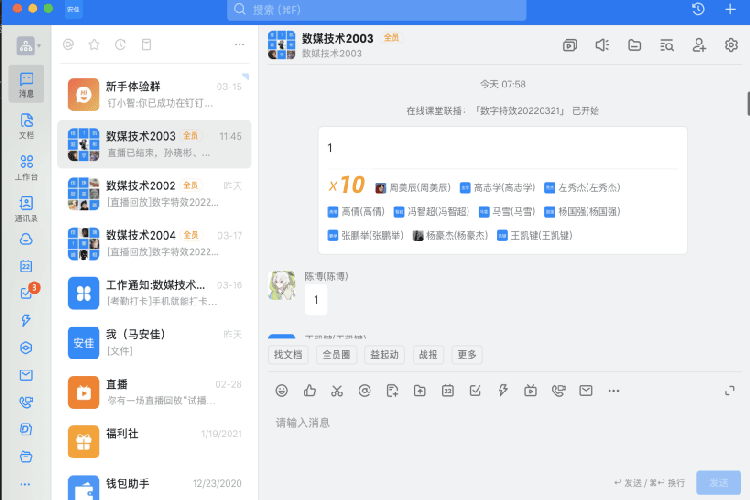Click the search chat history icon
Viewport: 750px width, 500px height.
(x=667, y=45)
